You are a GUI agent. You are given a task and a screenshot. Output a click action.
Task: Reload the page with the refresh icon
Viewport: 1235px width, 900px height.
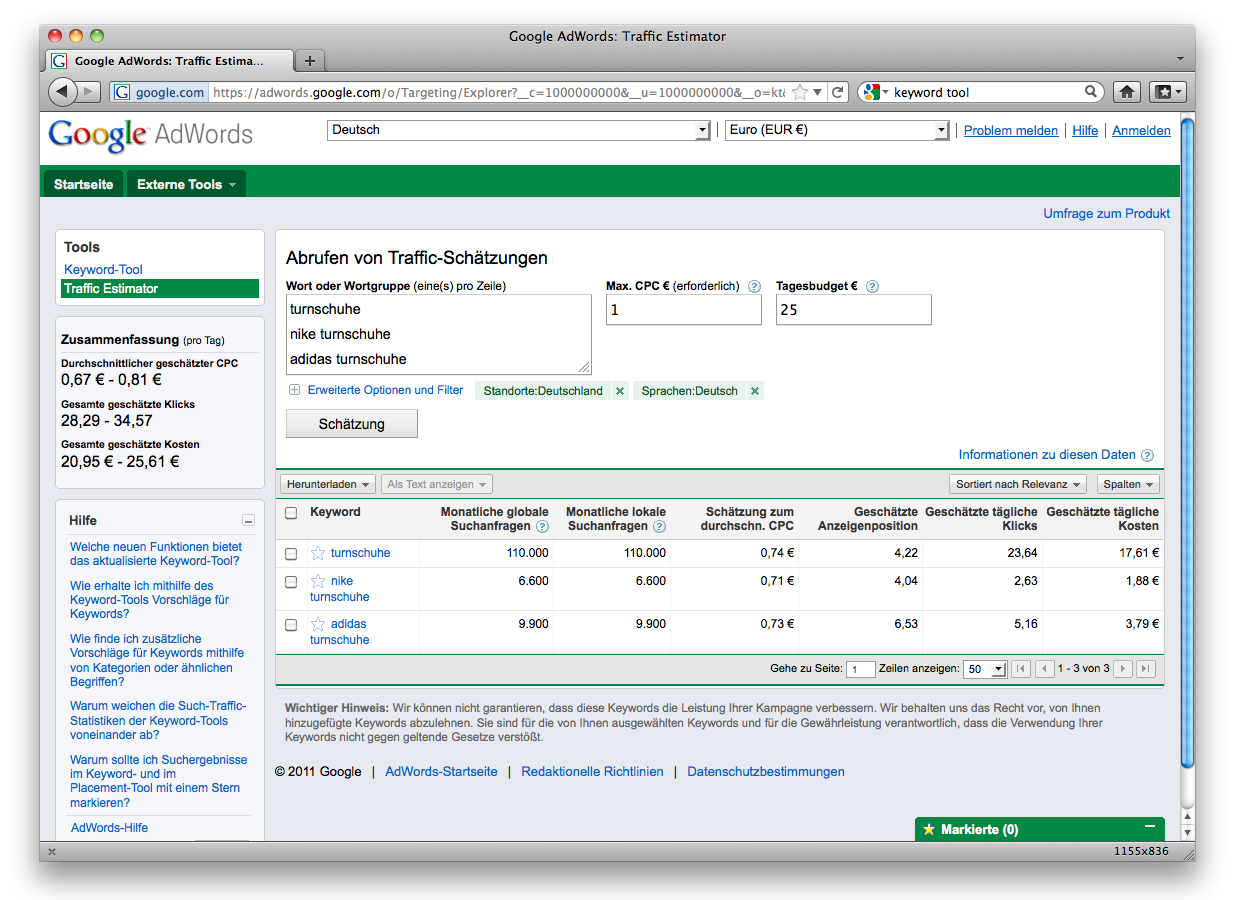coord(838,92)
